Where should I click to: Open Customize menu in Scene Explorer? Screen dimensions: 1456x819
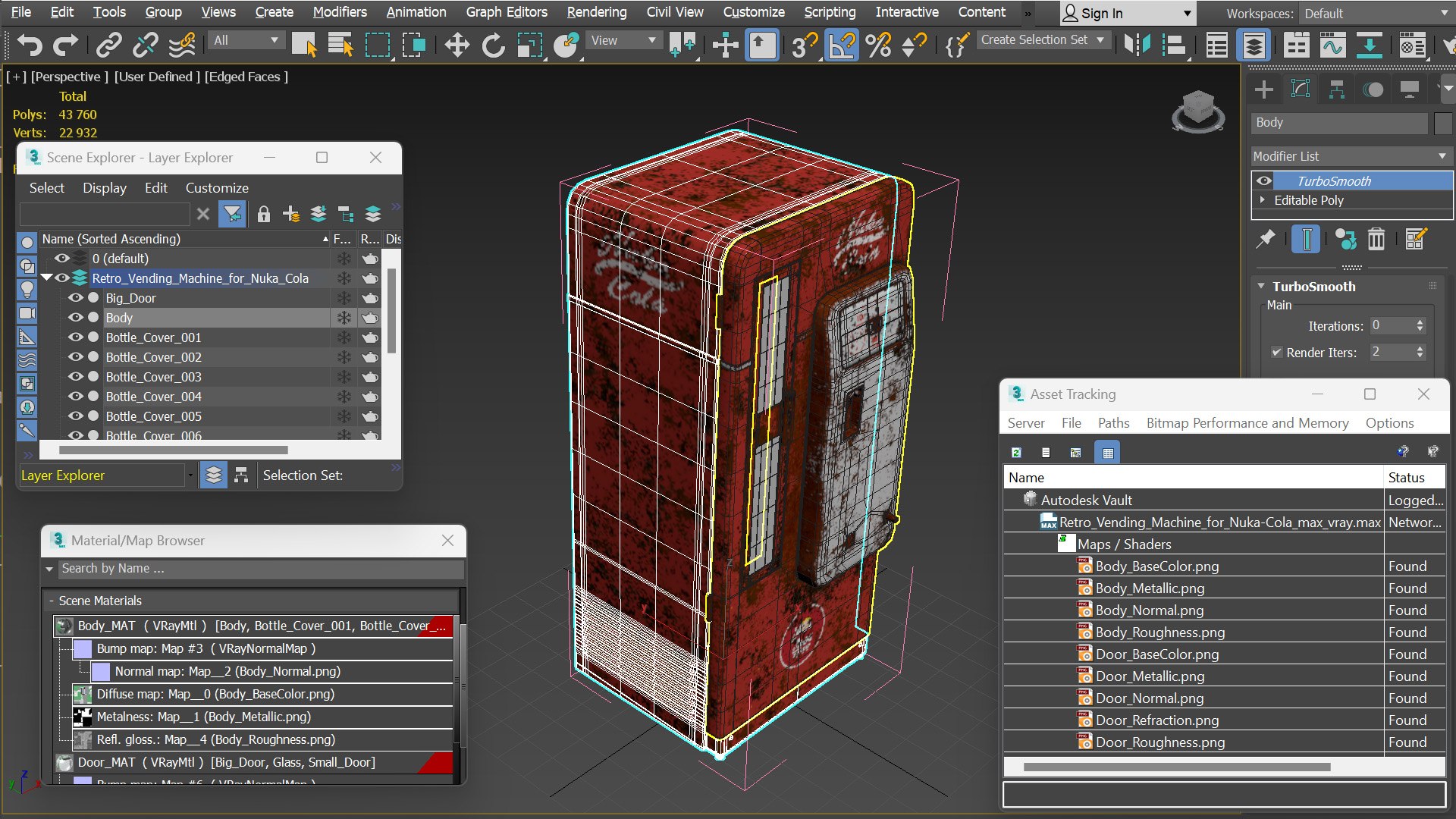217,187
